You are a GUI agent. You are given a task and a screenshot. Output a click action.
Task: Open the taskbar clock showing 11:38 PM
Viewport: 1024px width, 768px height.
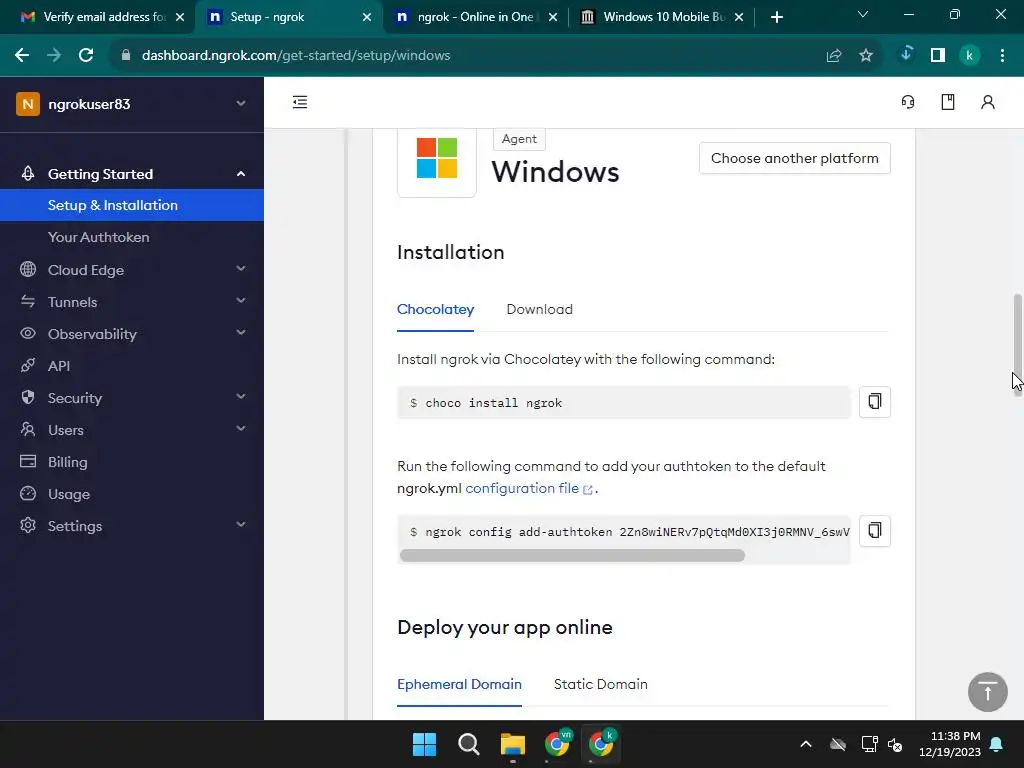click(x=950, y=744)
